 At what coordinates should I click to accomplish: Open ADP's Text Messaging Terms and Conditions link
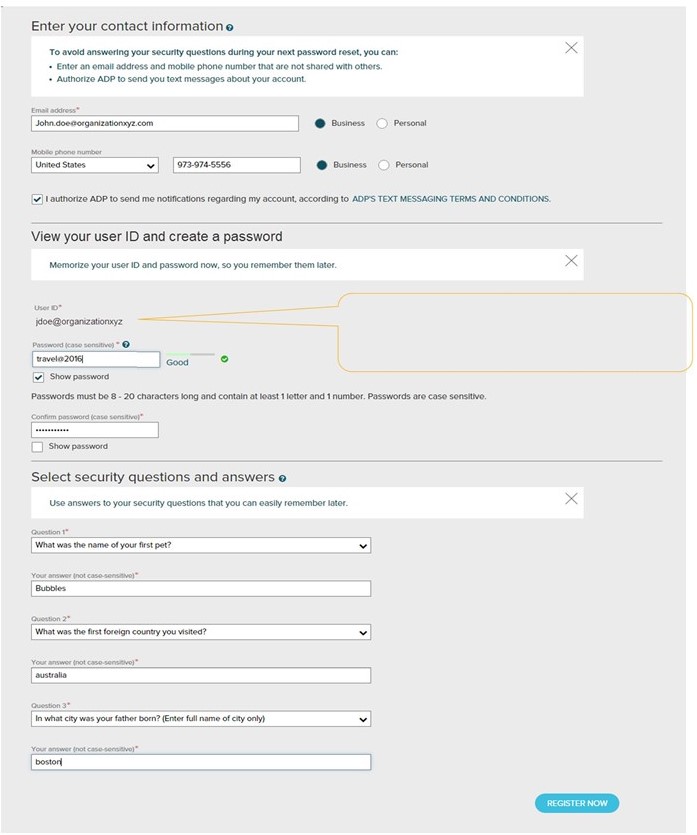[x=451, y=199]
